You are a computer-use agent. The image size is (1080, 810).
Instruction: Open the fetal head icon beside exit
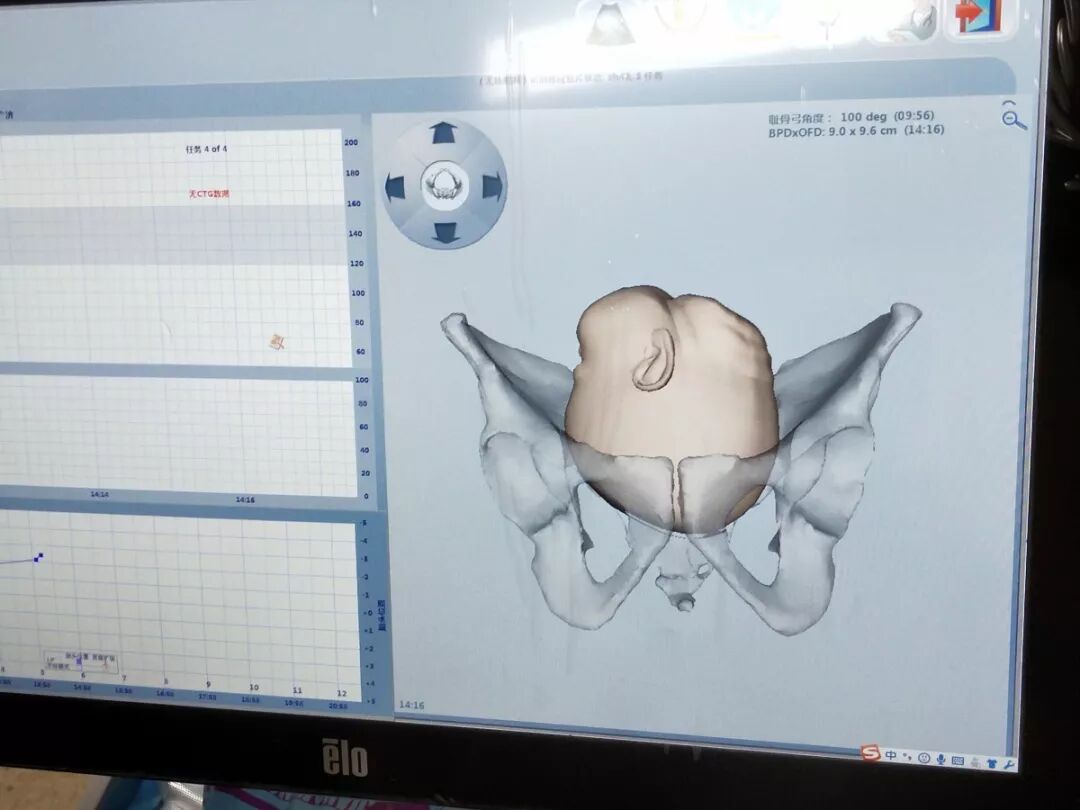point(913,19)
